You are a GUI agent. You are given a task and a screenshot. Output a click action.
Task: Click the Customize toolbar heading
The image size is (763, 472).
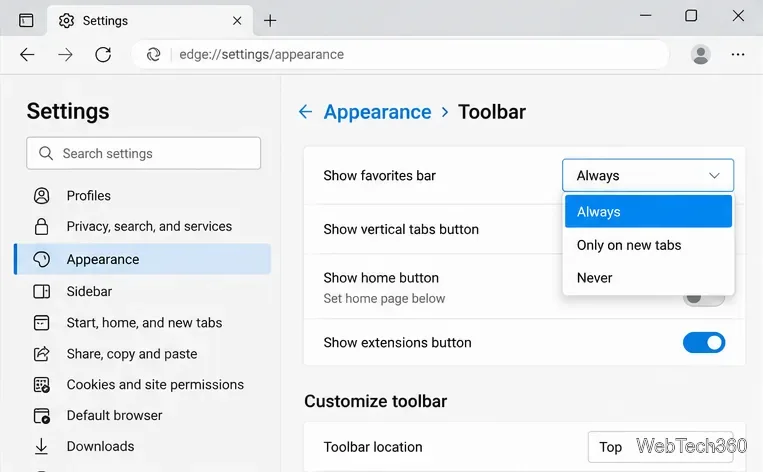[376, 401]
